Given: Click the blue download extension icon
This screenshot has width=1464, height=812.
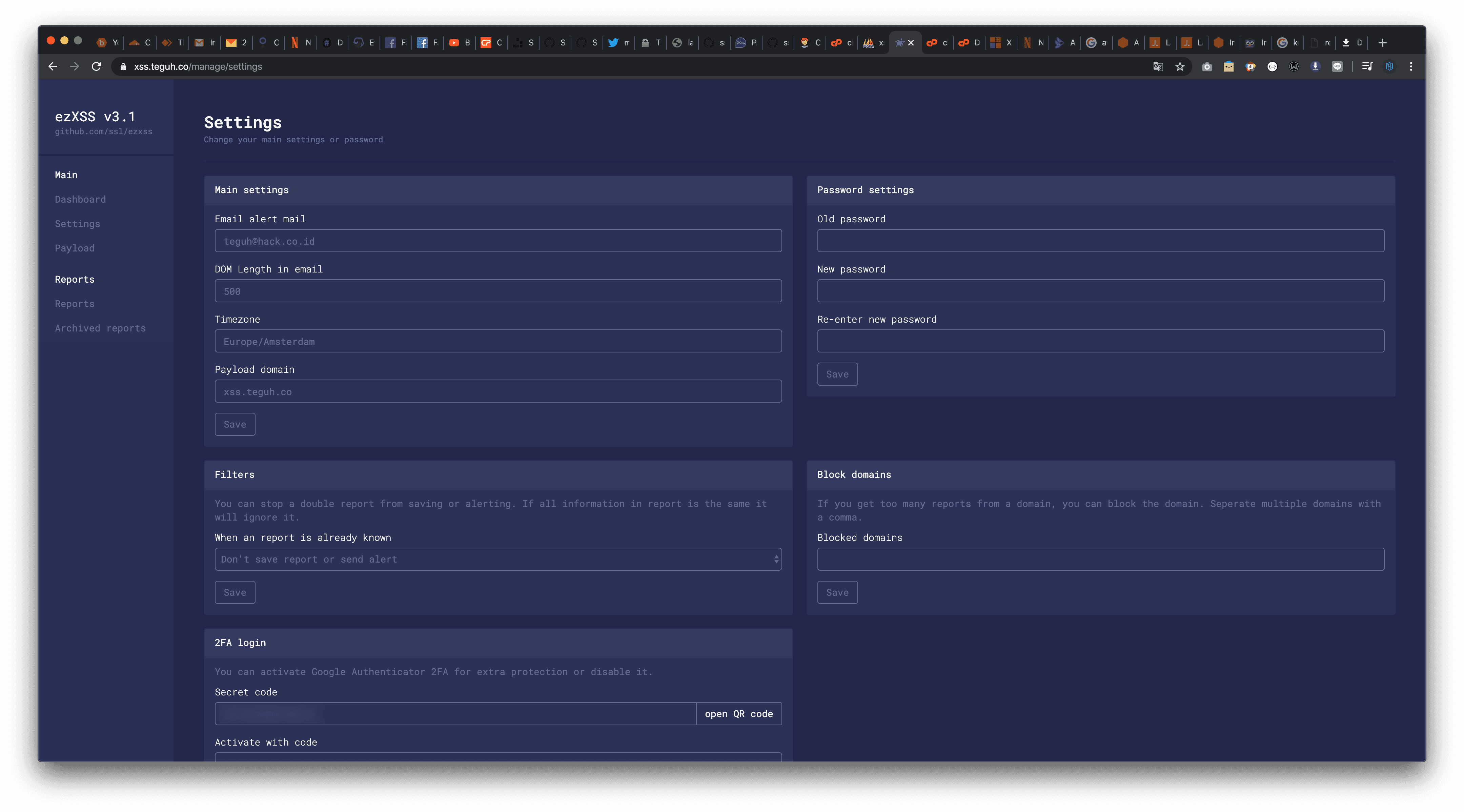Looking at the screenshot, I should click(x=1315, y=66).
